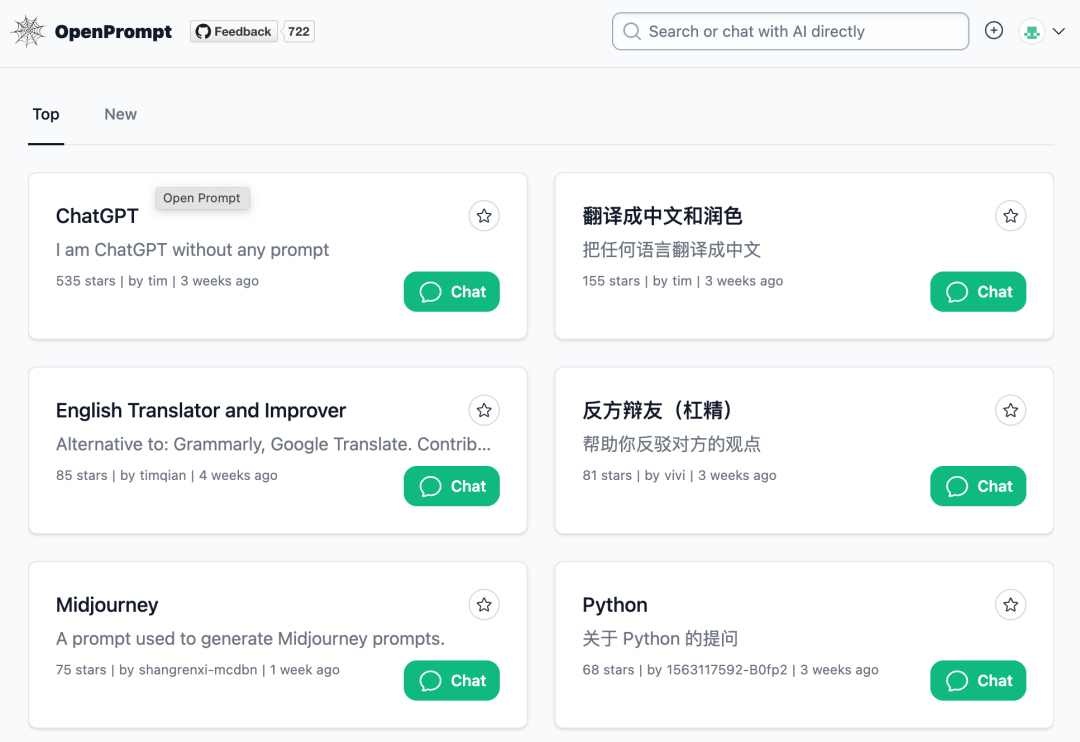Viewport: 1080px width, 742px height.
Task: Click Chat on the Python card
Action: pyautogui.click(x=978, y=681)
